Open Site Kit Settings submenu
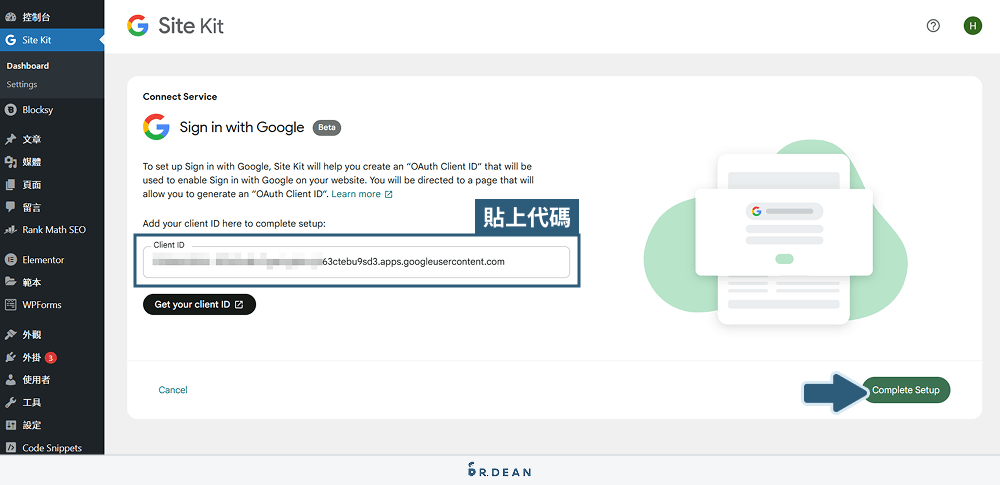The width and height of the screenshot is (1000, 485). tap(22, 84)
